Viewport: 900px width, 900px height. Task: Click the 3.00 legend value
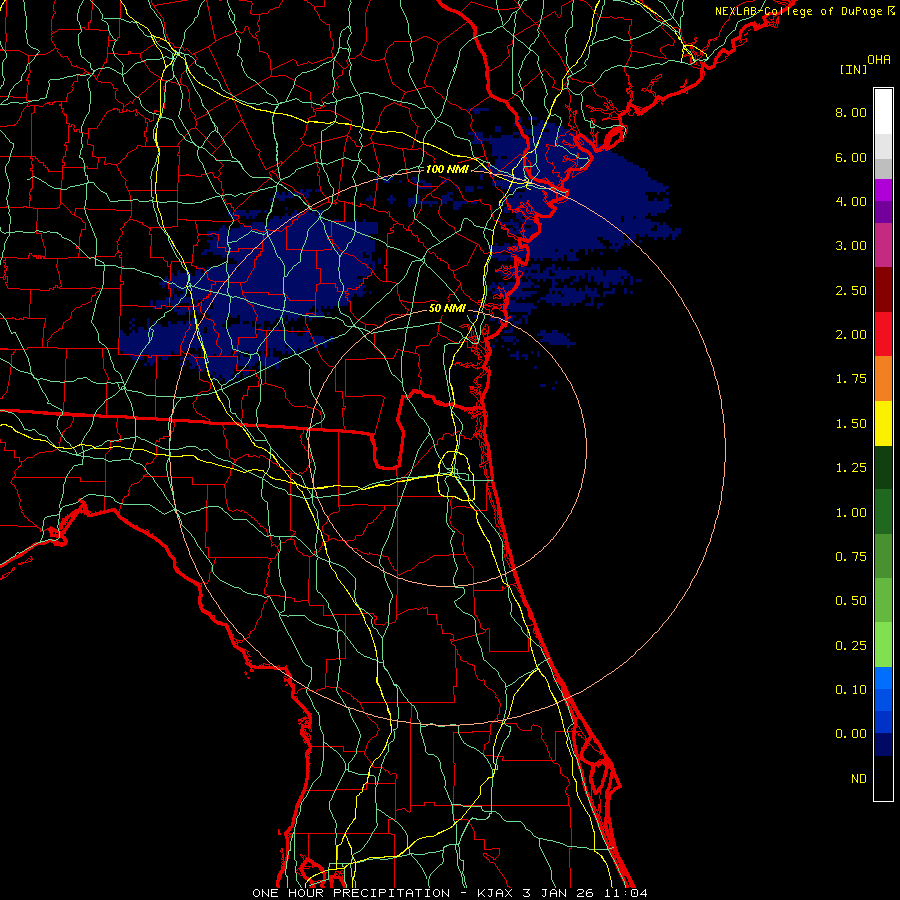click(x=851, y=246)
